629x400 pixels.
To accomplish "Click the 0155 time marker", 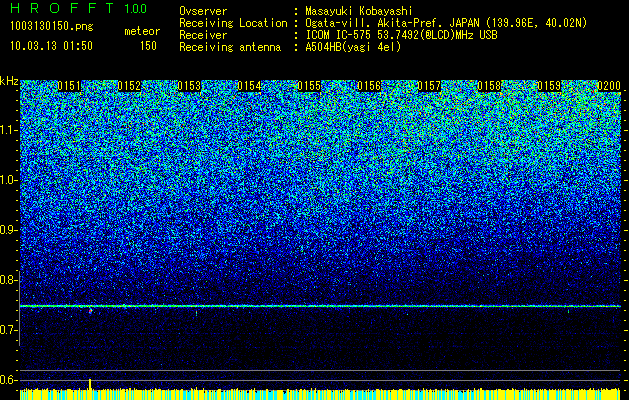I will (309, 86).
